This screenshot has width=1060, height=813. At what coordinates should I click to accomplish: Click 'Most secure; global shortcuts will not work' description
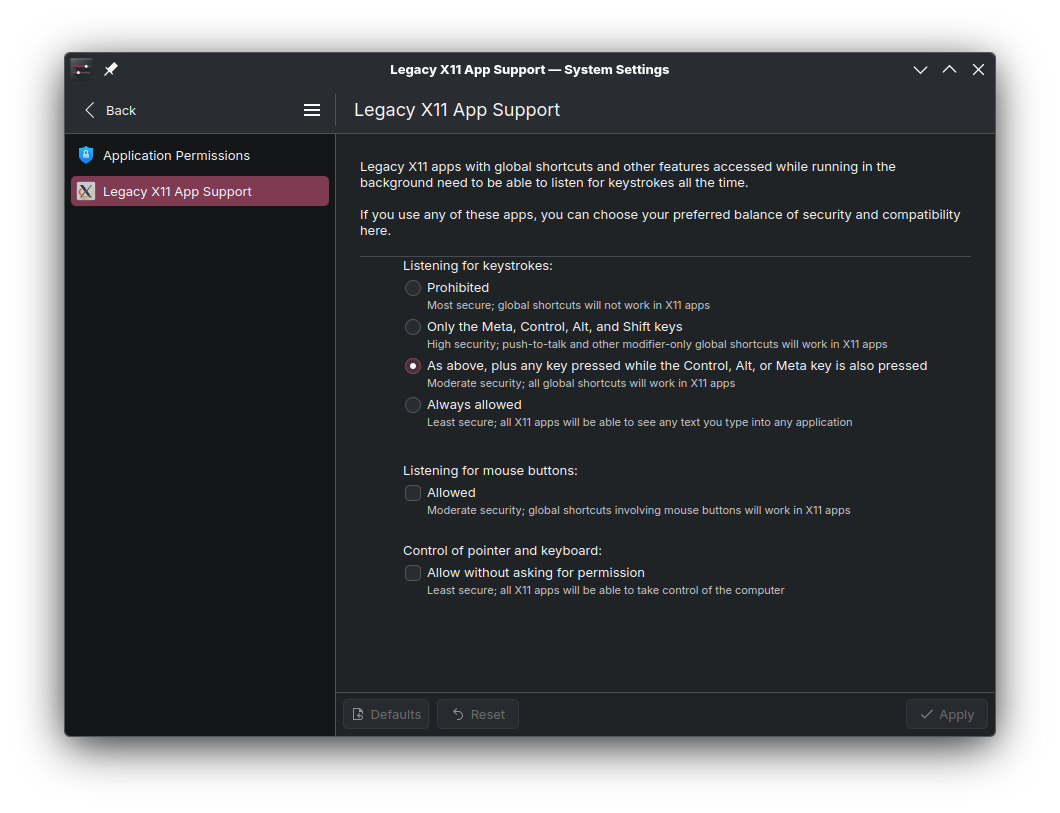(x=569, y=305)
